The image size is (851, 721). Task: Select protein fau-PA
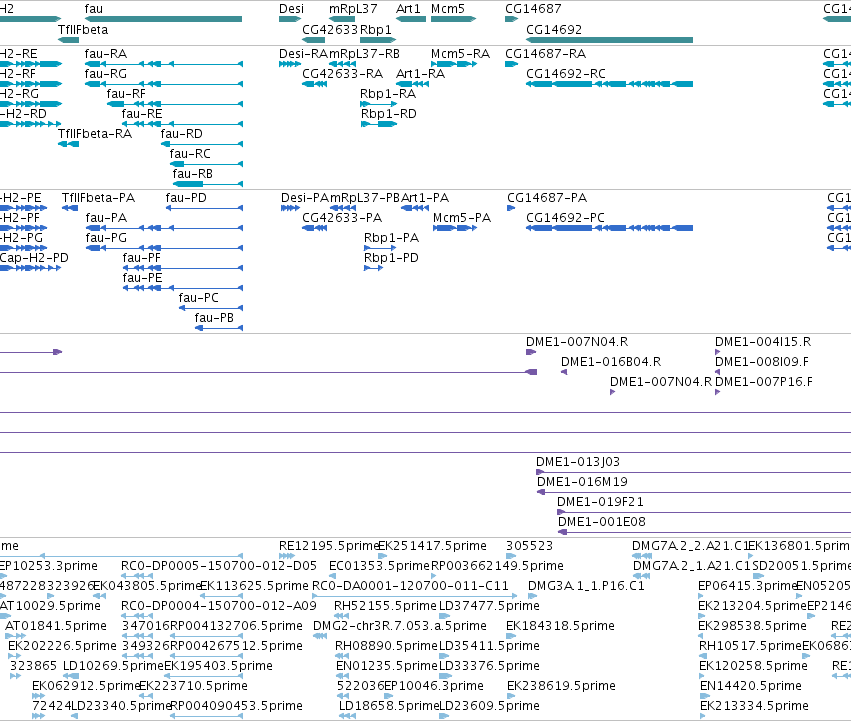click(x=106, y=218)
